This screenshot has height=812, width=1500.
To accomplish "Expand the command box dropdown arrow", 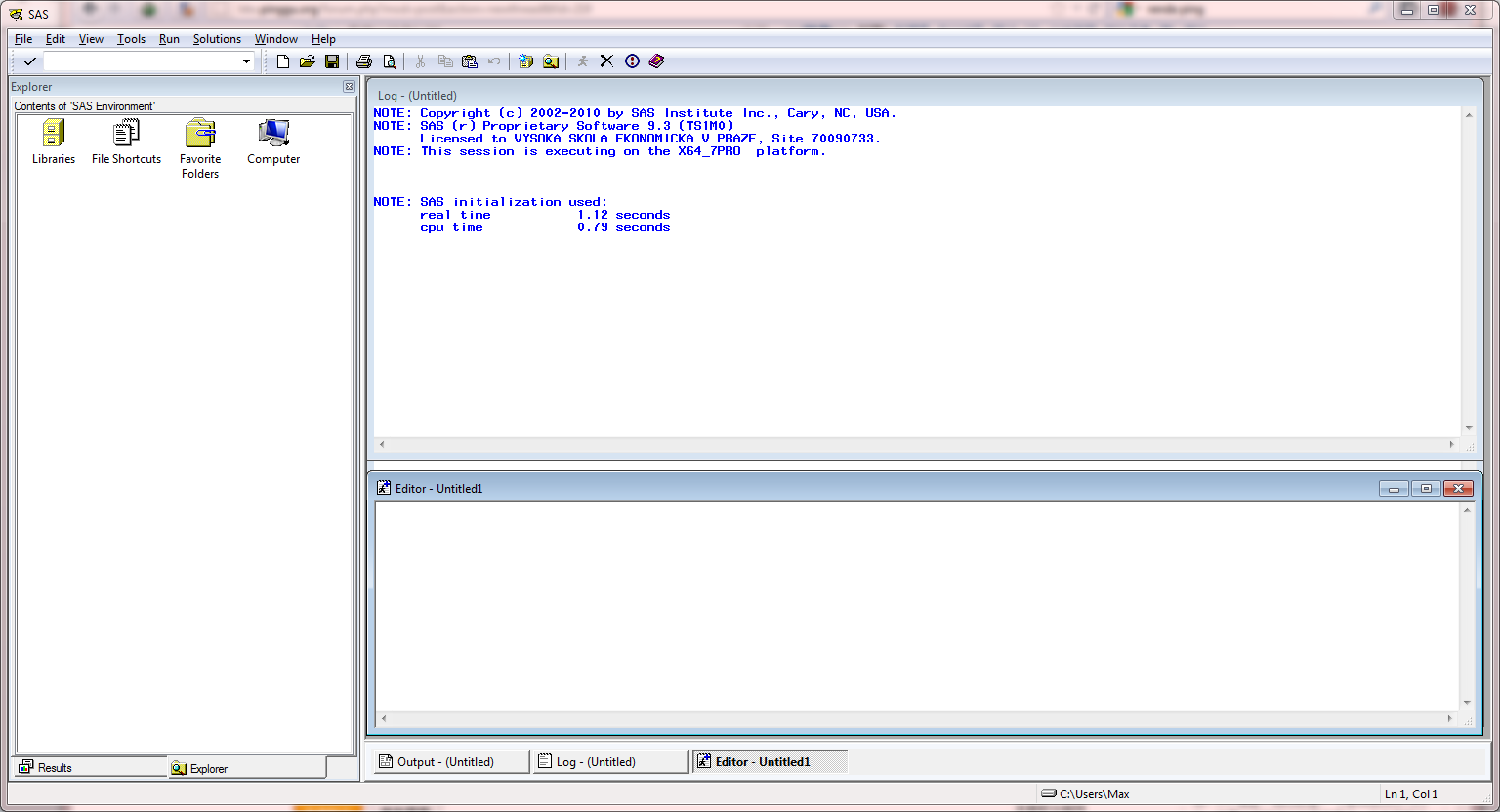I will pos(246,61).
